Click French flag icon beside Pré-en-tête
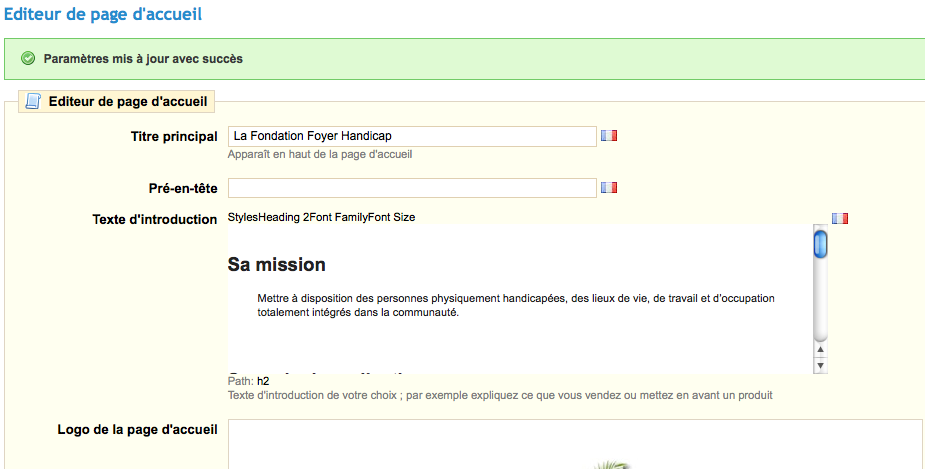 (x=609, y=188)
